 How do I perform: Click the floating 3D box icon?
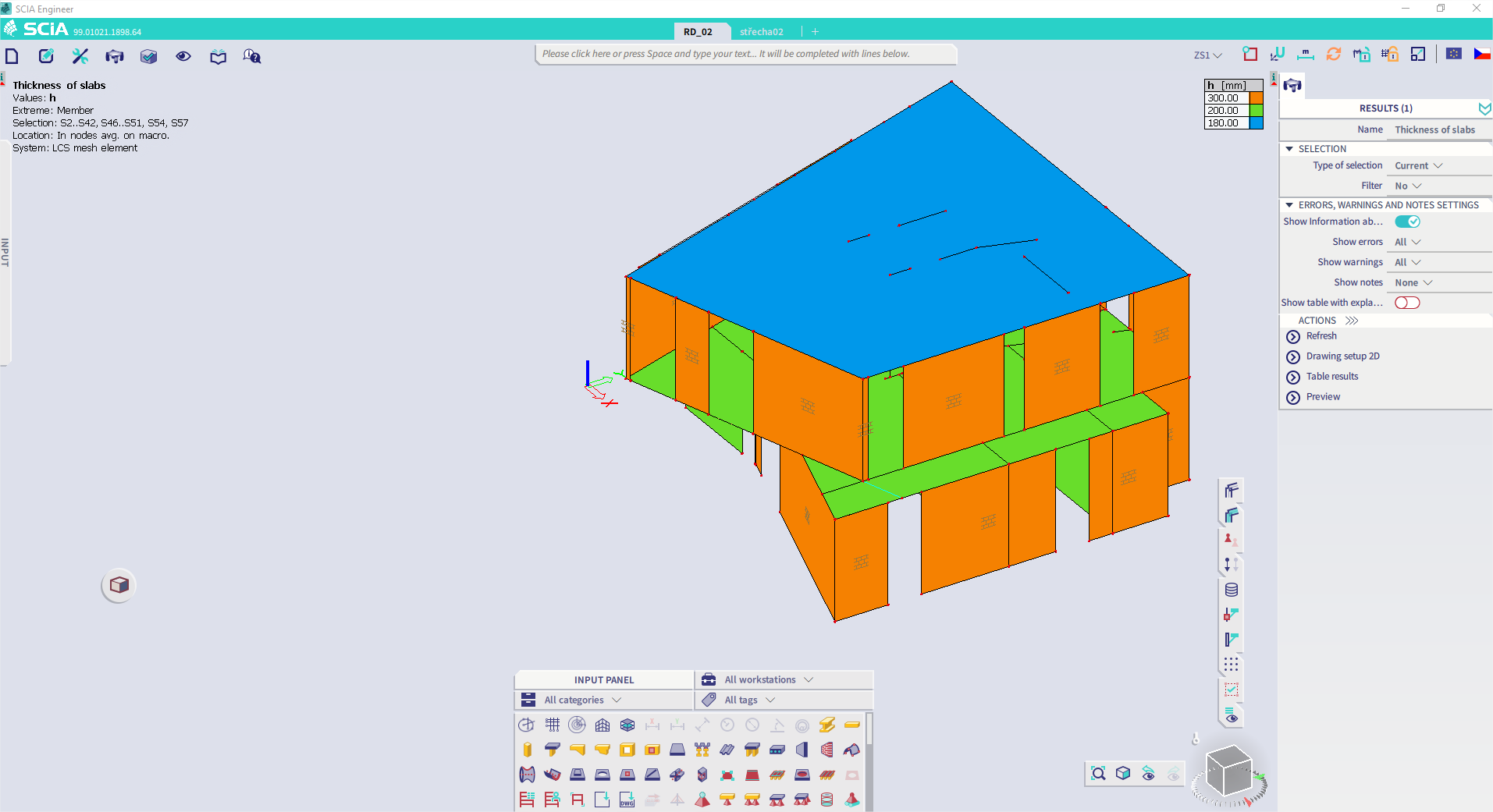tap(119, 585)
